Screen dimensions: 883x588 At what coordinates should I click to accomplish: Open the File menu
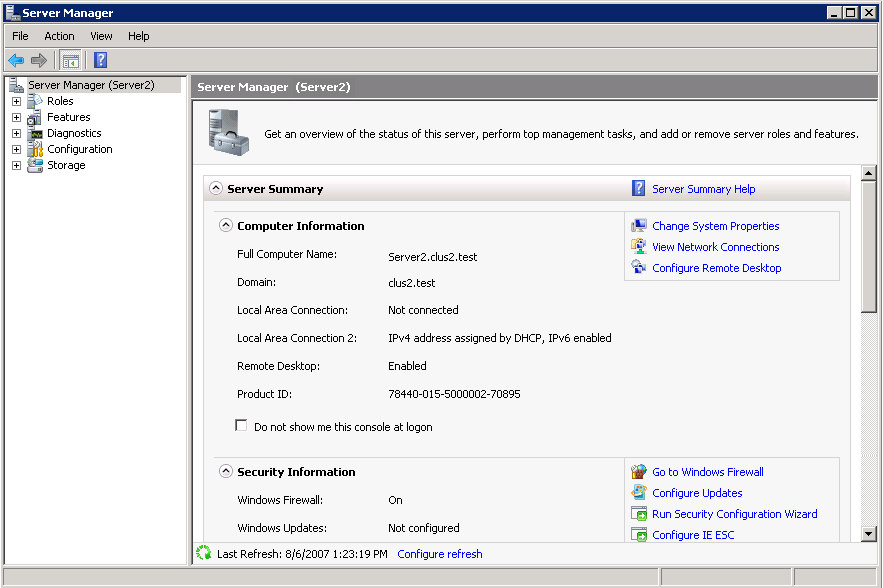(20, 36)
